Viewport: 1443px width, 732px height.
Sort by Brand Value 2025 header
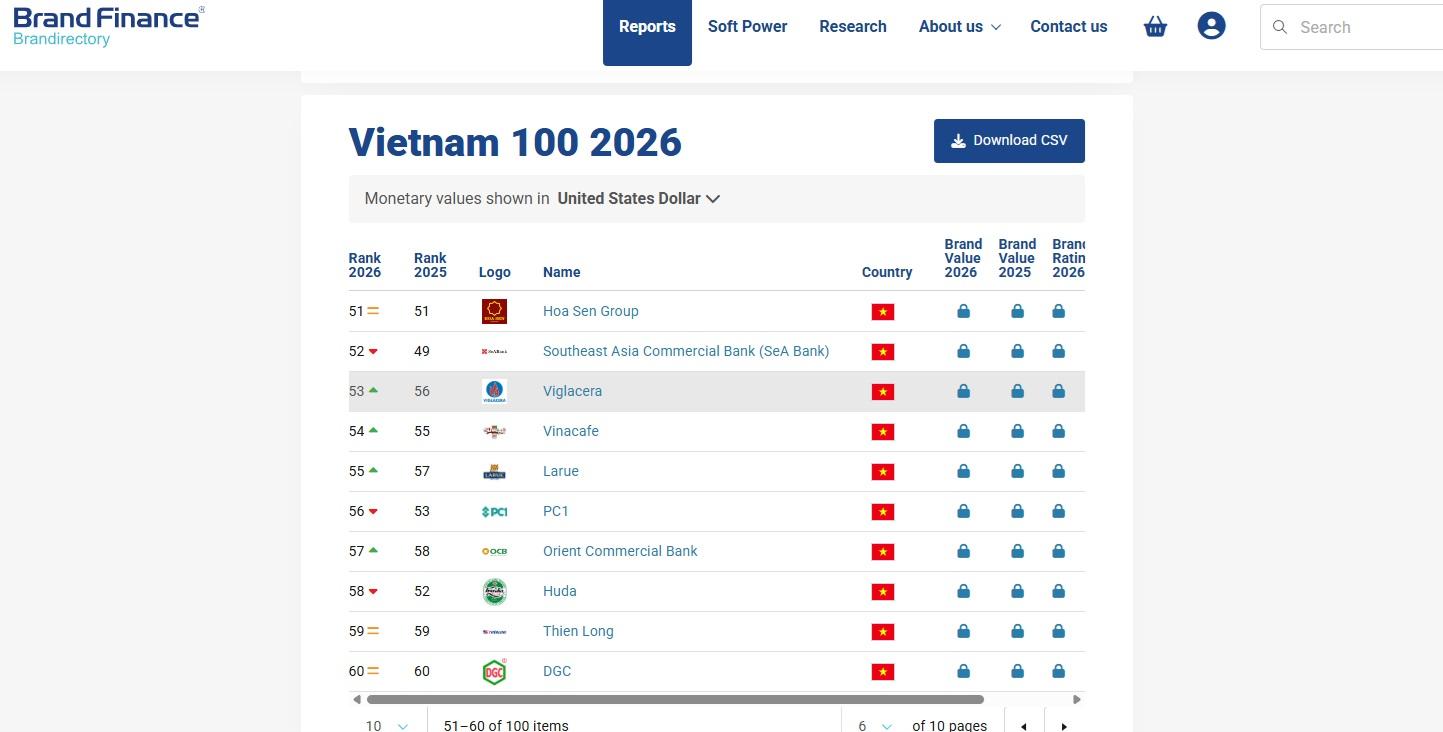(x=1017, y=258)
